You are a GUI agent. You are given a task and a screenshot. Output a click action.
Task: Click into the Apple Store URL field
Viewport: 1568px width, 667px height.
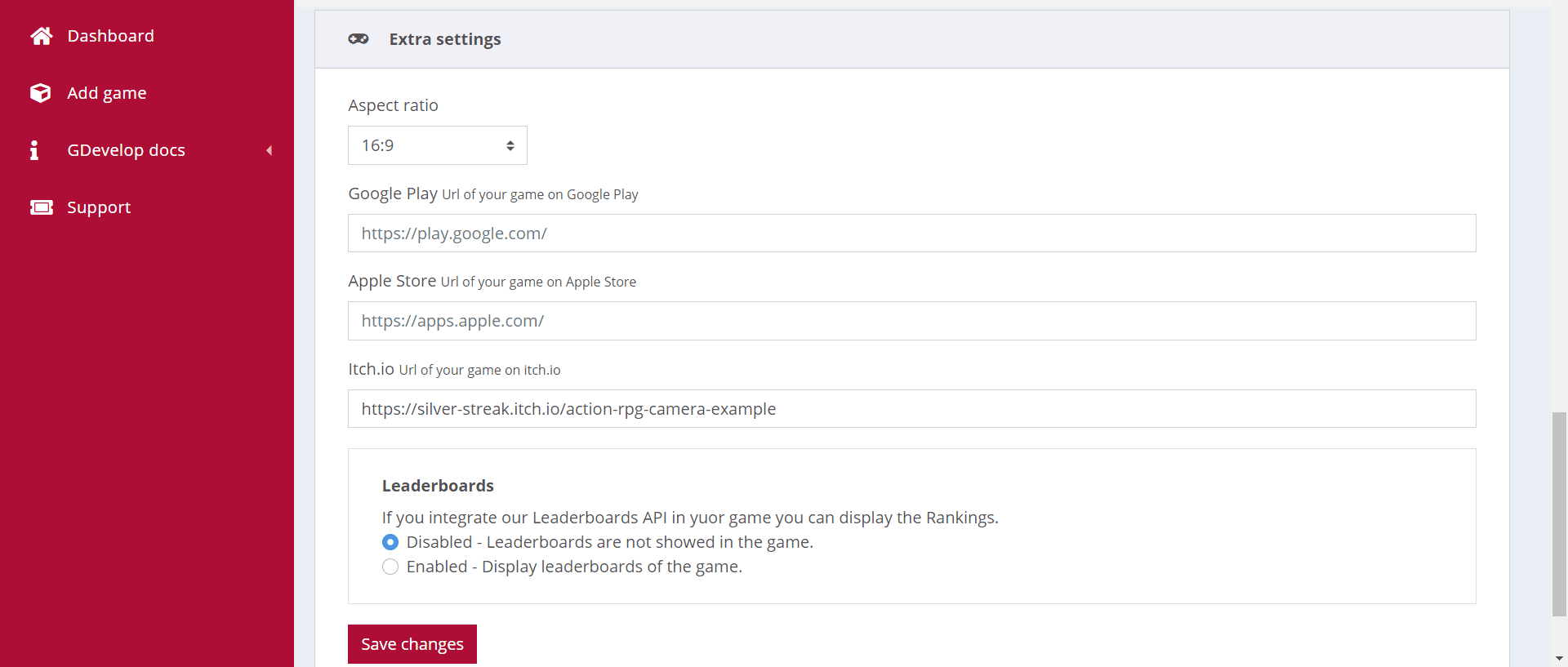click(x=911, y=321)
